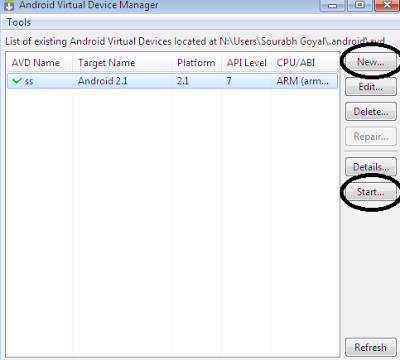Click the Edit... button

coord(371,87)
